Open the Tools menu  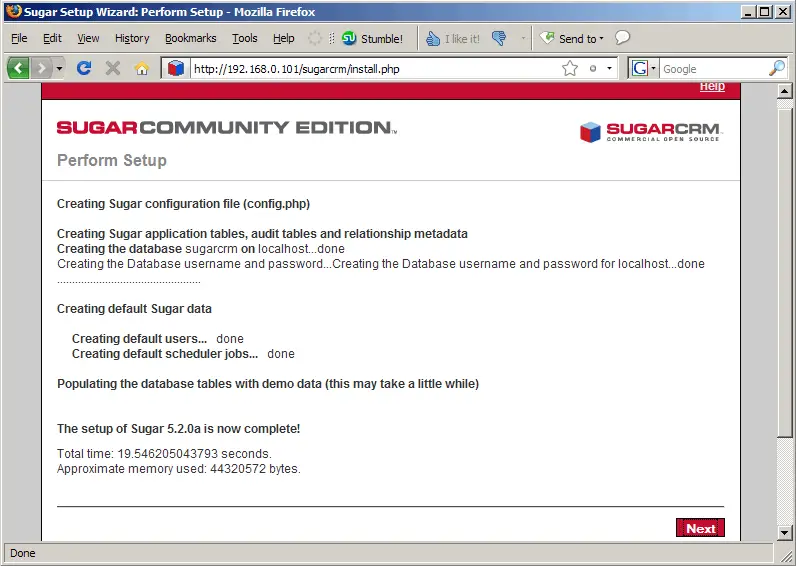(245, 38)
